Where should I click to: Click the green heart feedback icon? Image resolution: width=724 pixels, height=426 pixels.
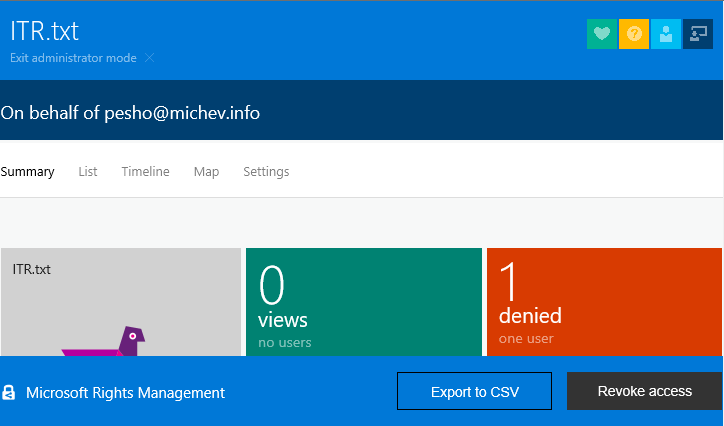pyautogui.click(x=601, y=34)
